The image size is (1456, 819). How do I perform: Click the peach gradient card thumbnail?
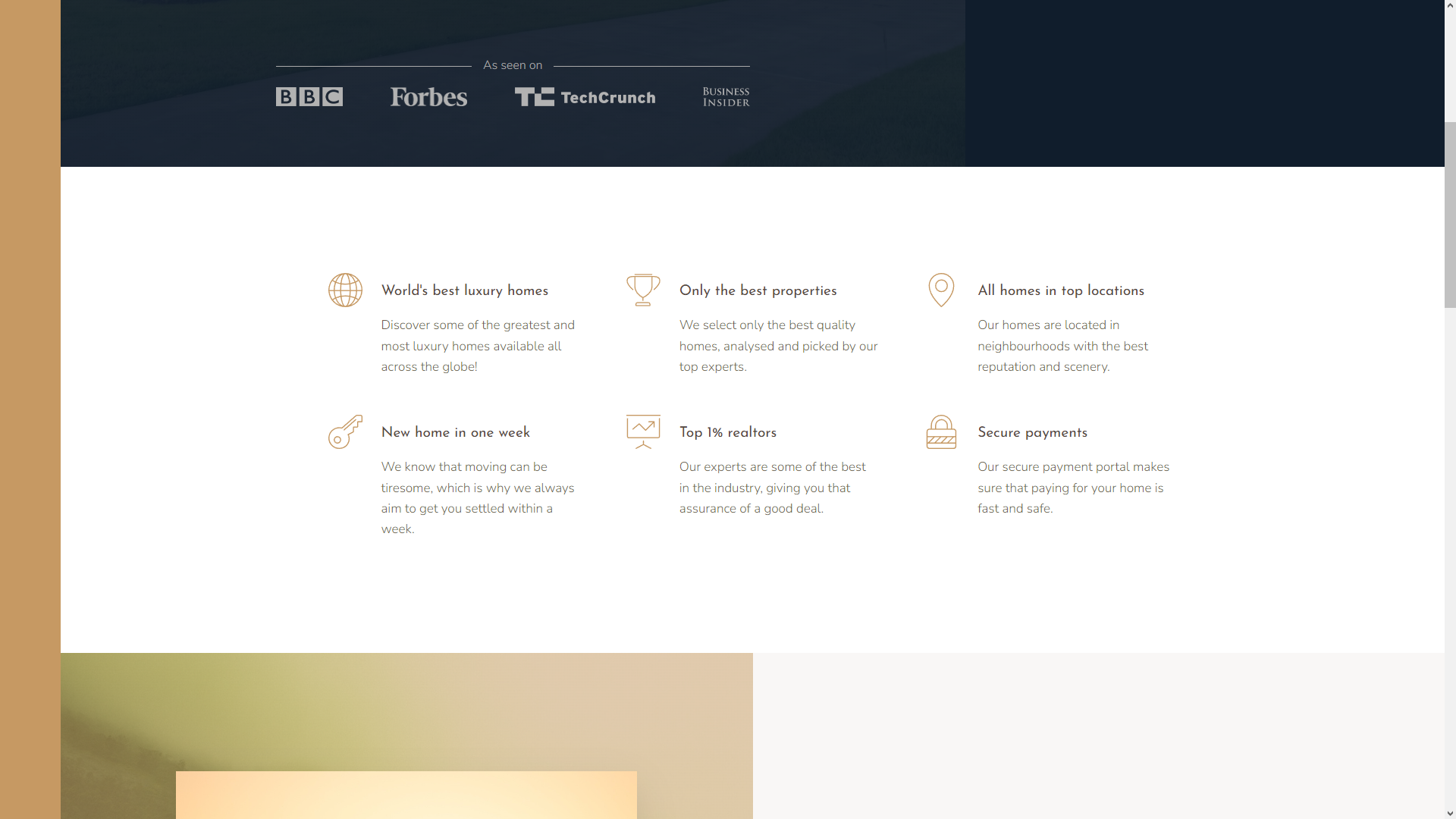coord(406,795)
